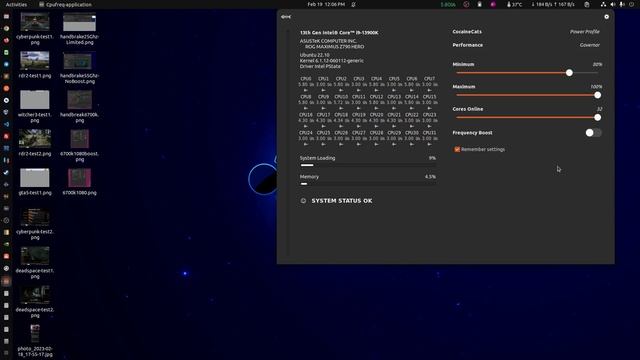Click the Cores Online slider handle
Viewport: 640px width, 360px height.
[x=597, y=118]
